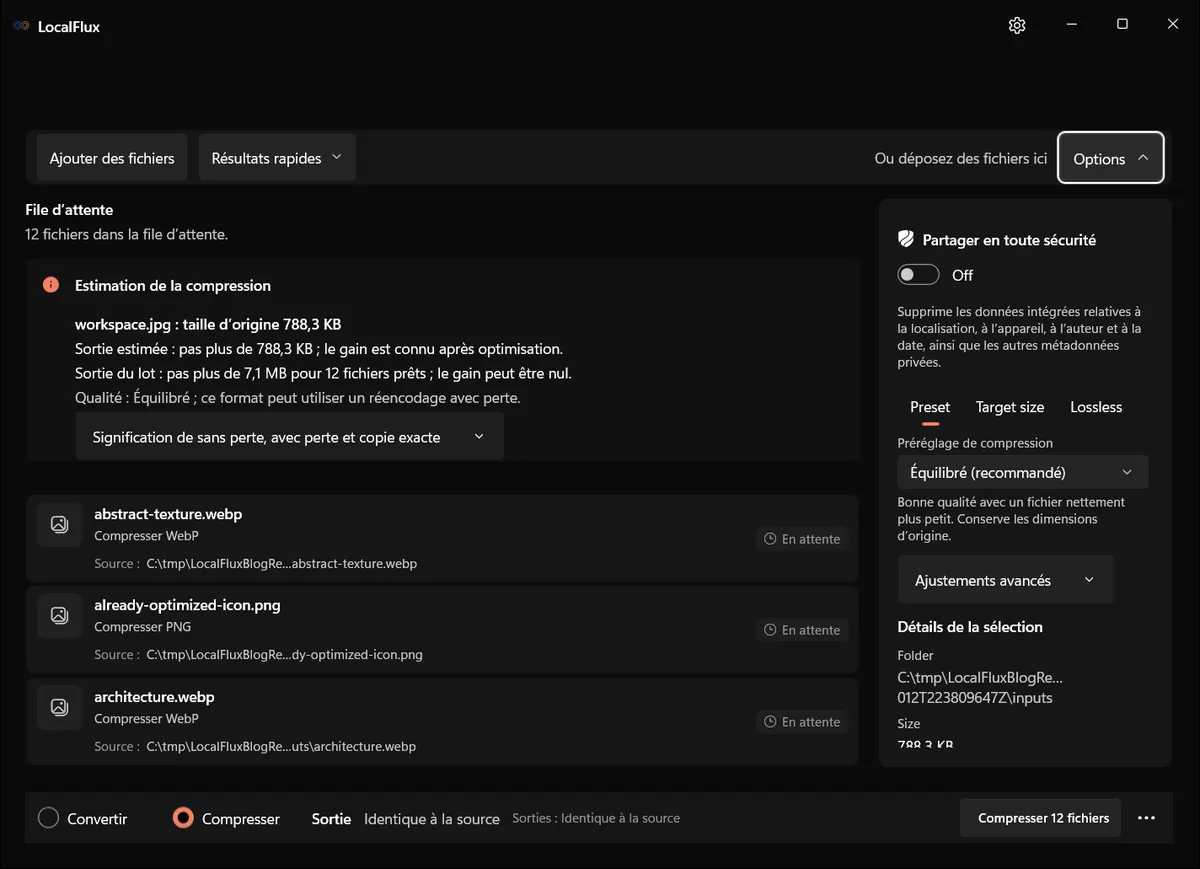
Task: Click the En attente badge for abstract-texture.webp
Action: (802, 539)
